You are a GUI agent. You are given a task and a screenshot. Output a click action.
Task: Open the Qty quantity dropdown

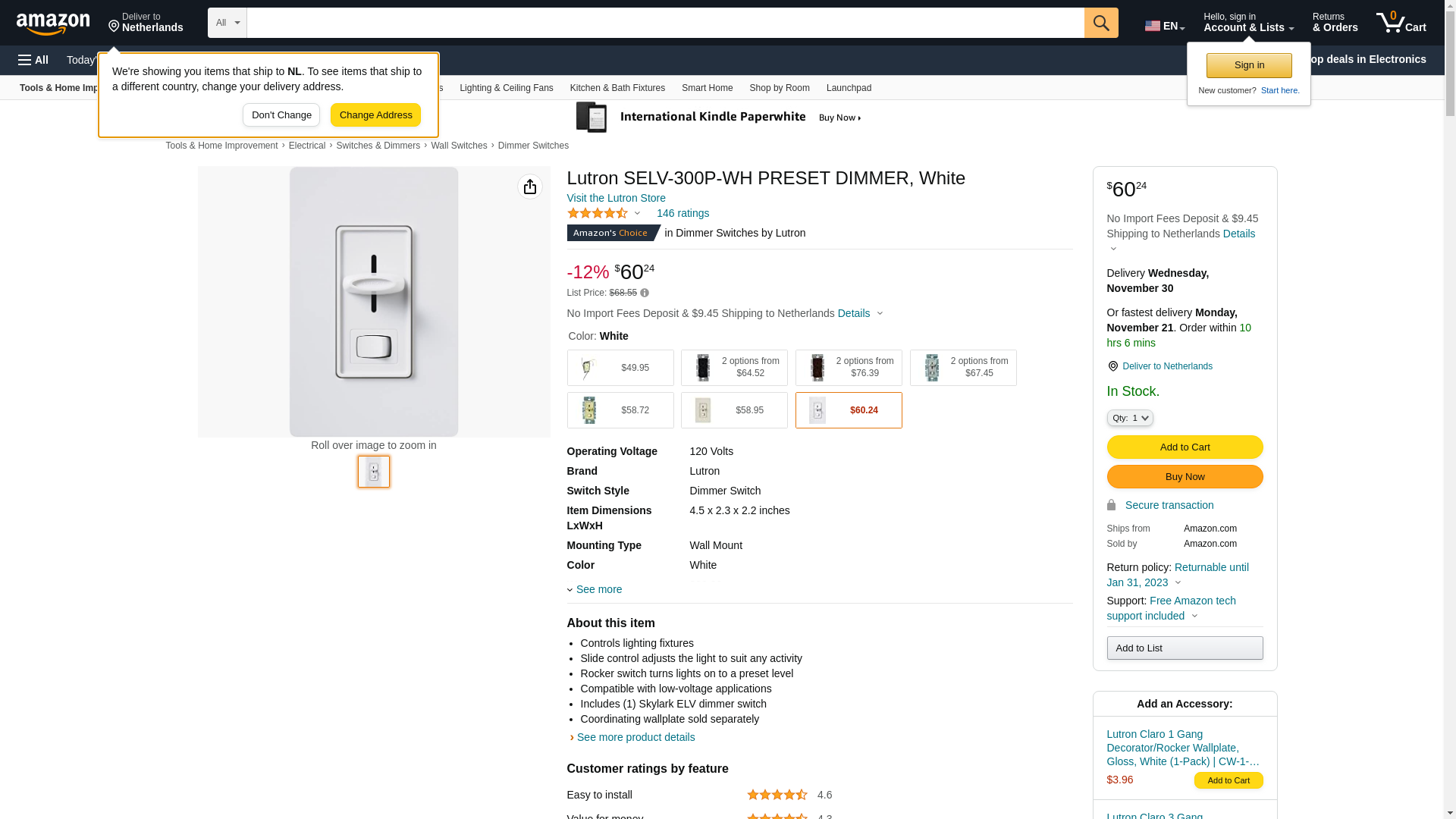(1130, 418)
